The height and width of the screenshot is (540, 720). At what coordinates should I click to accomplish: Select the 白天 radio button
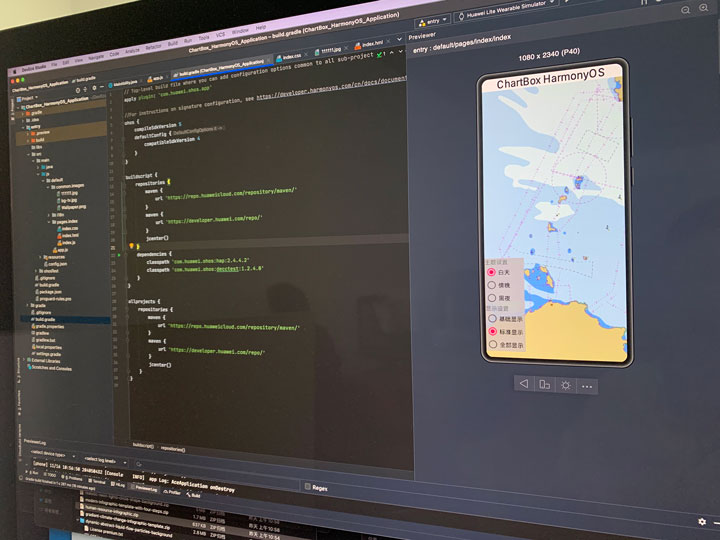(x=491, y=272)
